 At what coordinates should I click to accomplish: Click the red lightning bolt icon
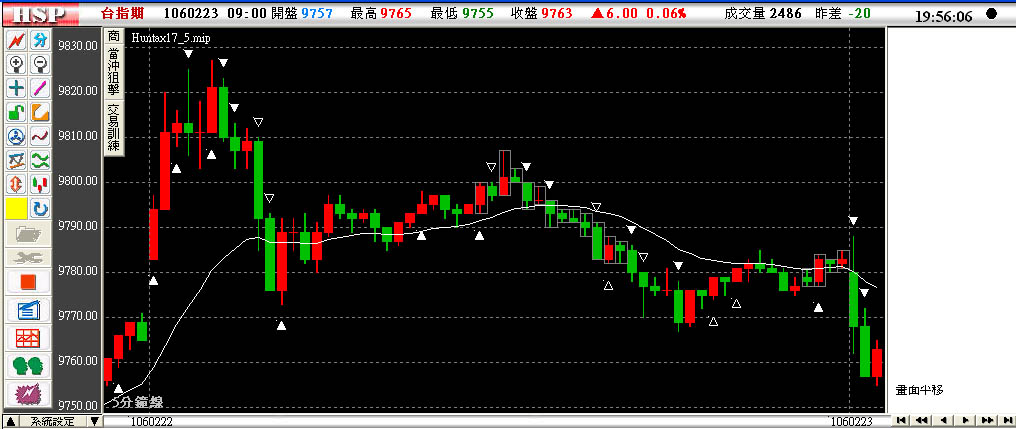pyautogui.click(x=16, y=41)
